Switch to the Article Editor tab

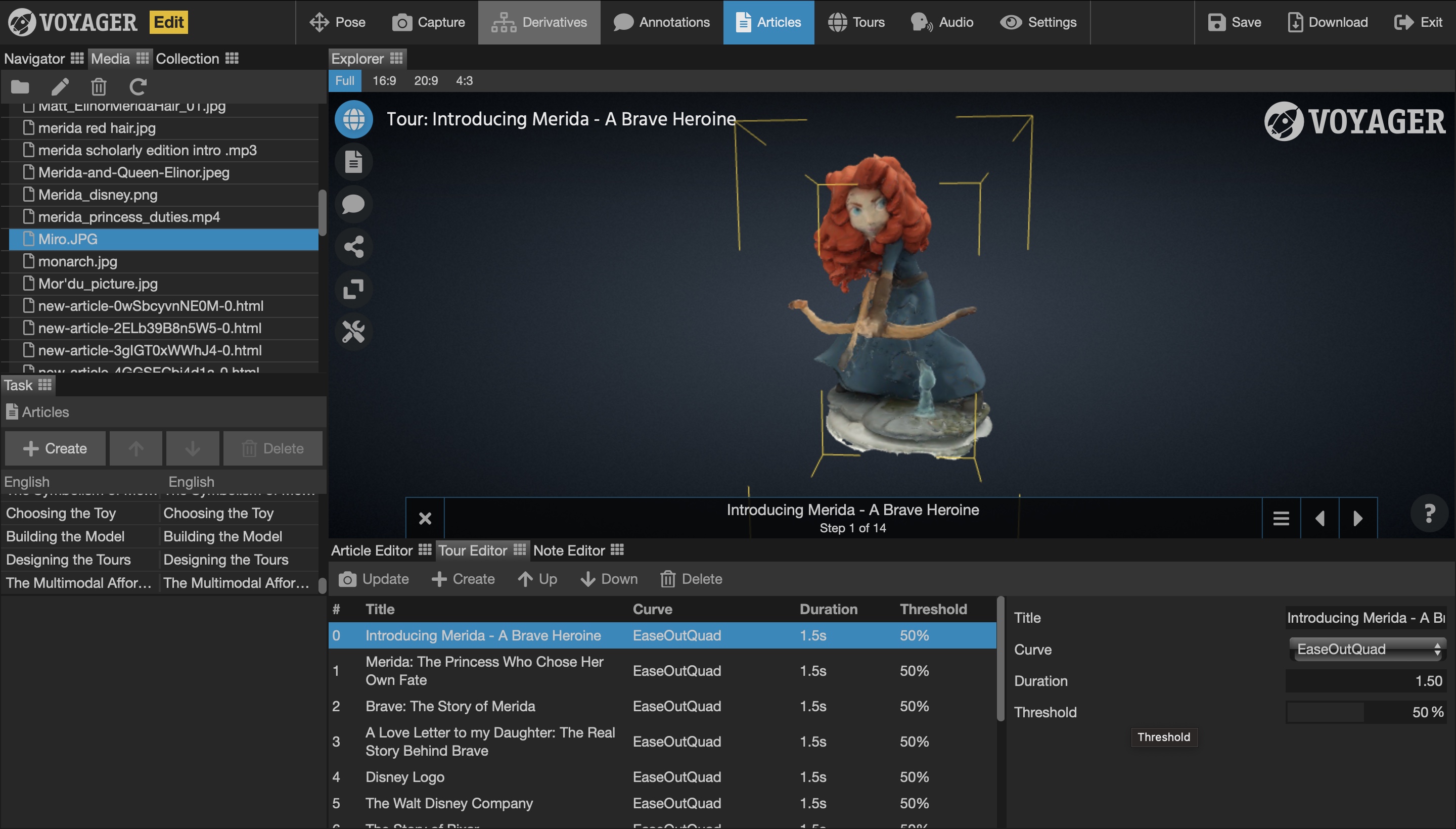(x=372, y=550)
